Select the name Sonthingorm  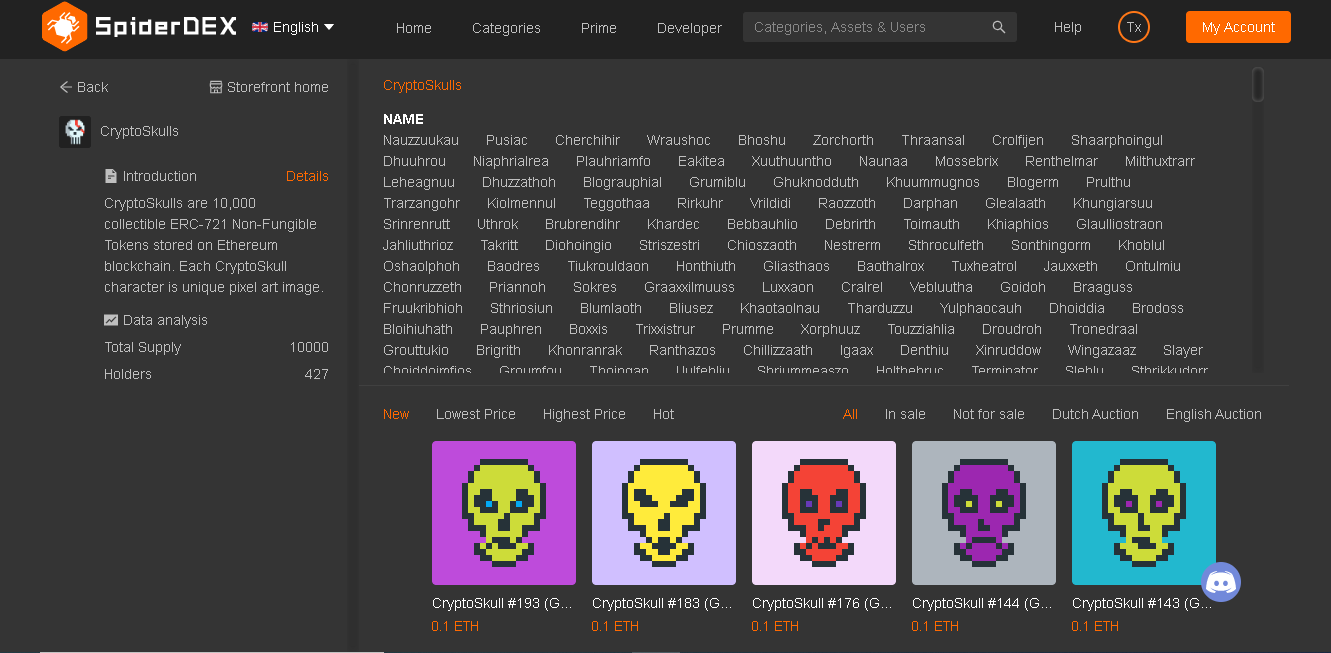pos(1051,245)
